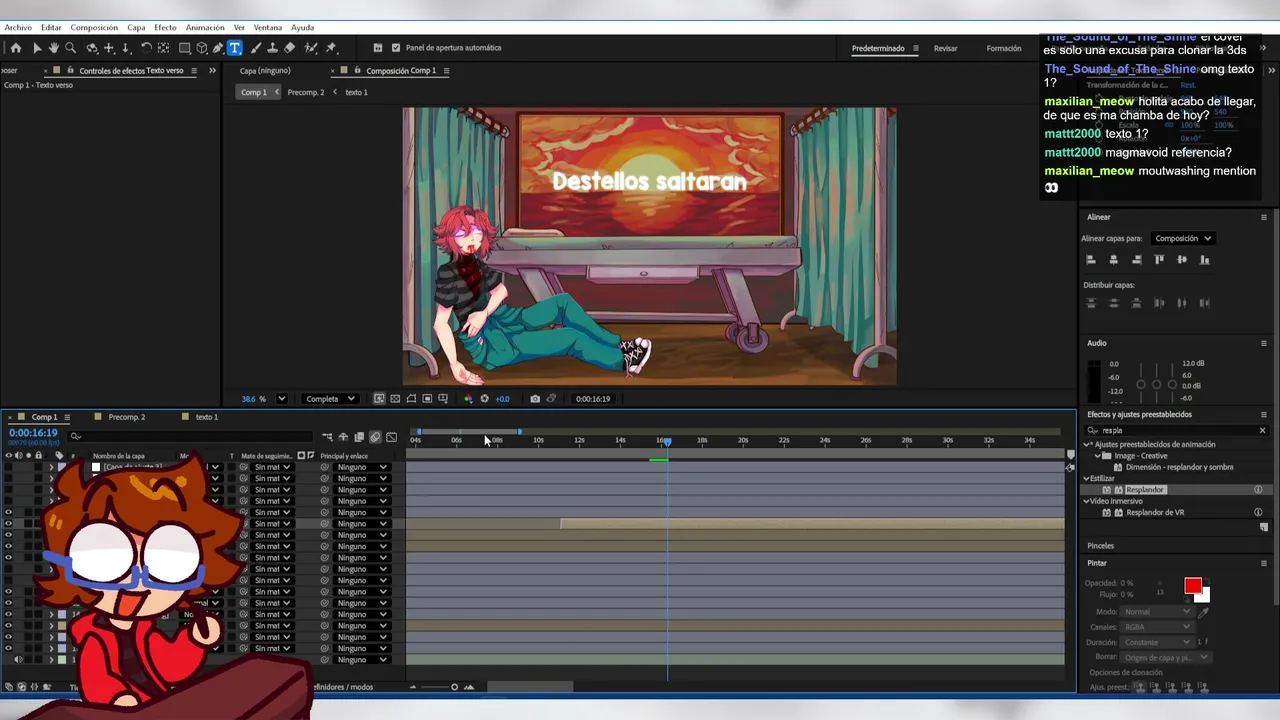Open Composición Comp 1 panel menu
Screen dimensions: 1280x720
click(x=446, y=71)
